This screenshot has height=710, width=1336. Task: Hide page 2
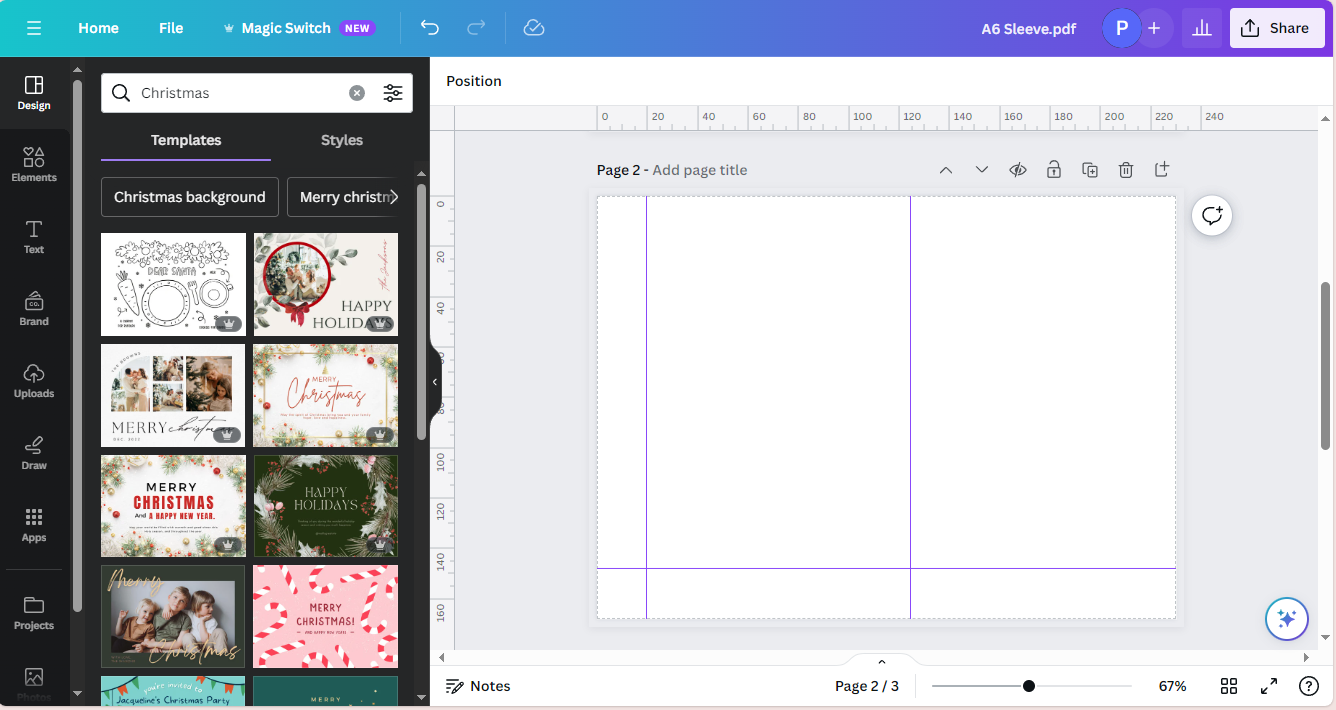tap(1018, 170)
